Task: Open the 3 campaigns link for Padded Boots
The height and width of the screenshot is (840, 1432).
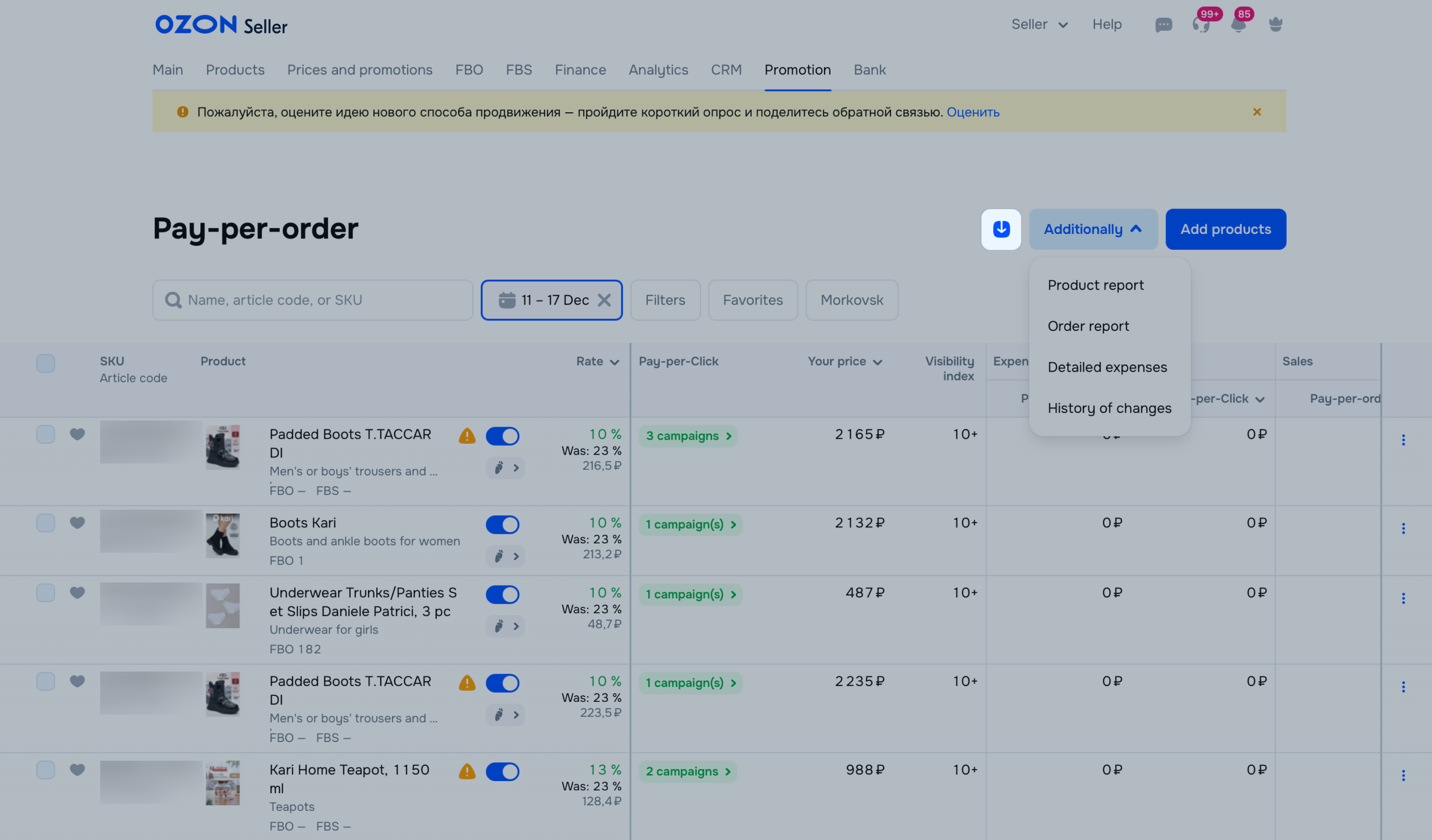Action: point(687,436)
